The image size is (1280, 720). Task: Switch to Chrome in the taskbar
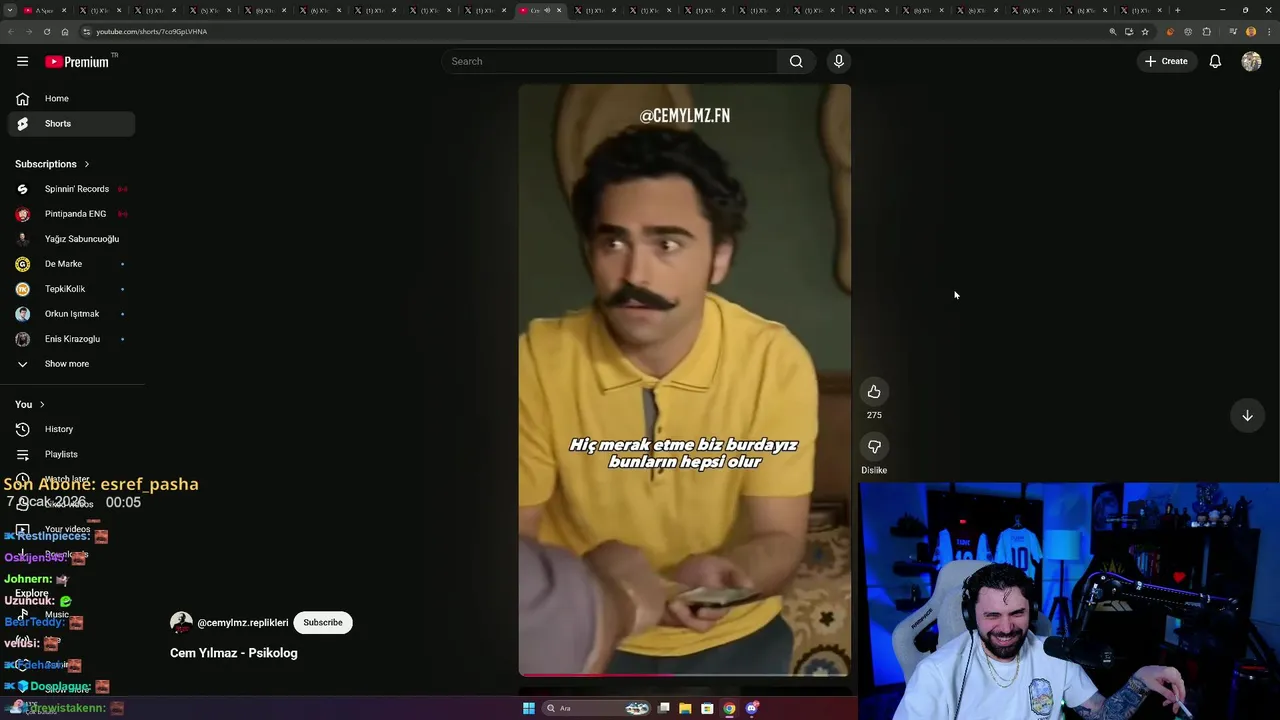click(729, 708)
